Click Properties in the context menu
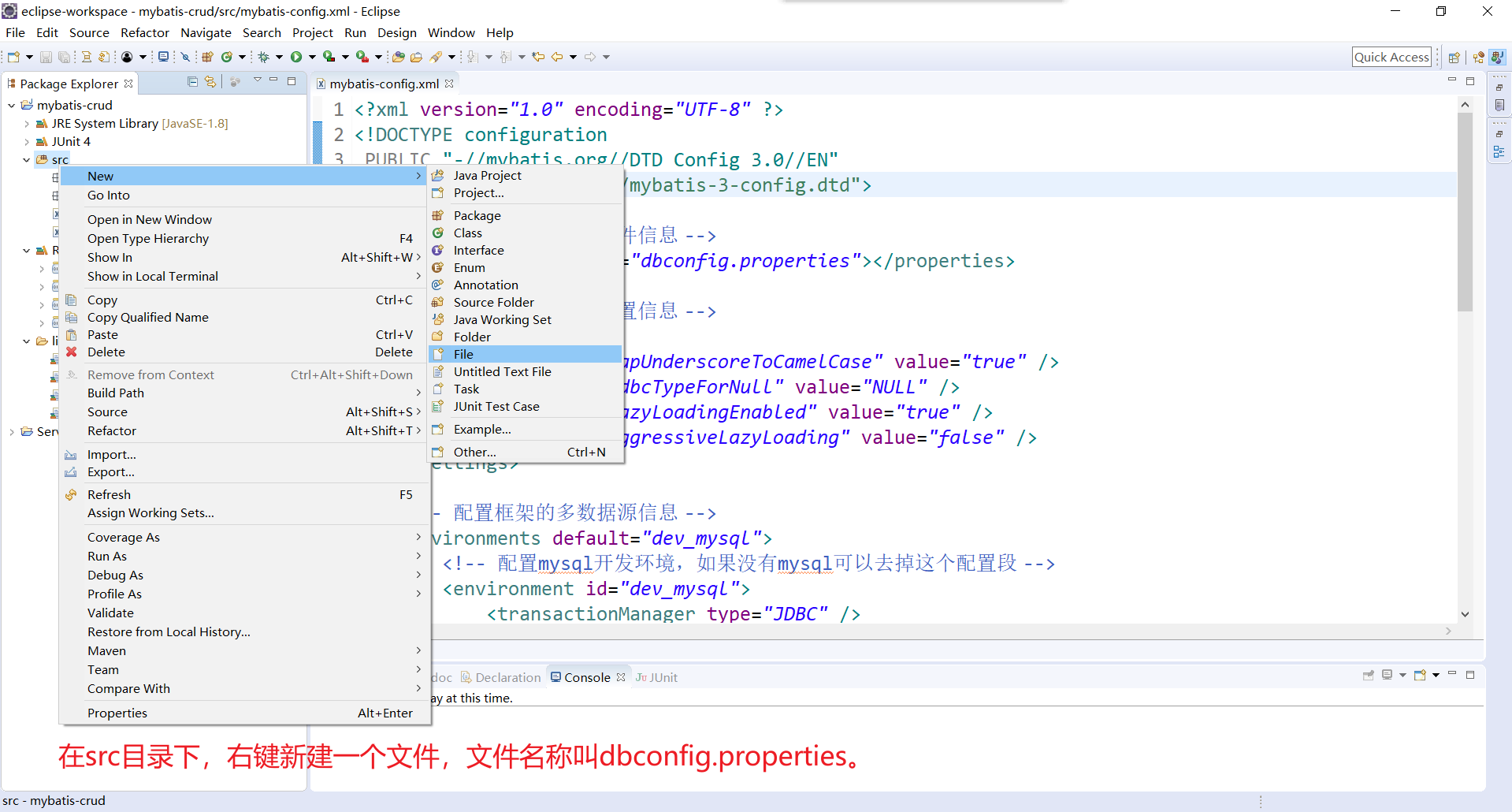The height and width of the screenshot is (812, 1512). point(245,713)
